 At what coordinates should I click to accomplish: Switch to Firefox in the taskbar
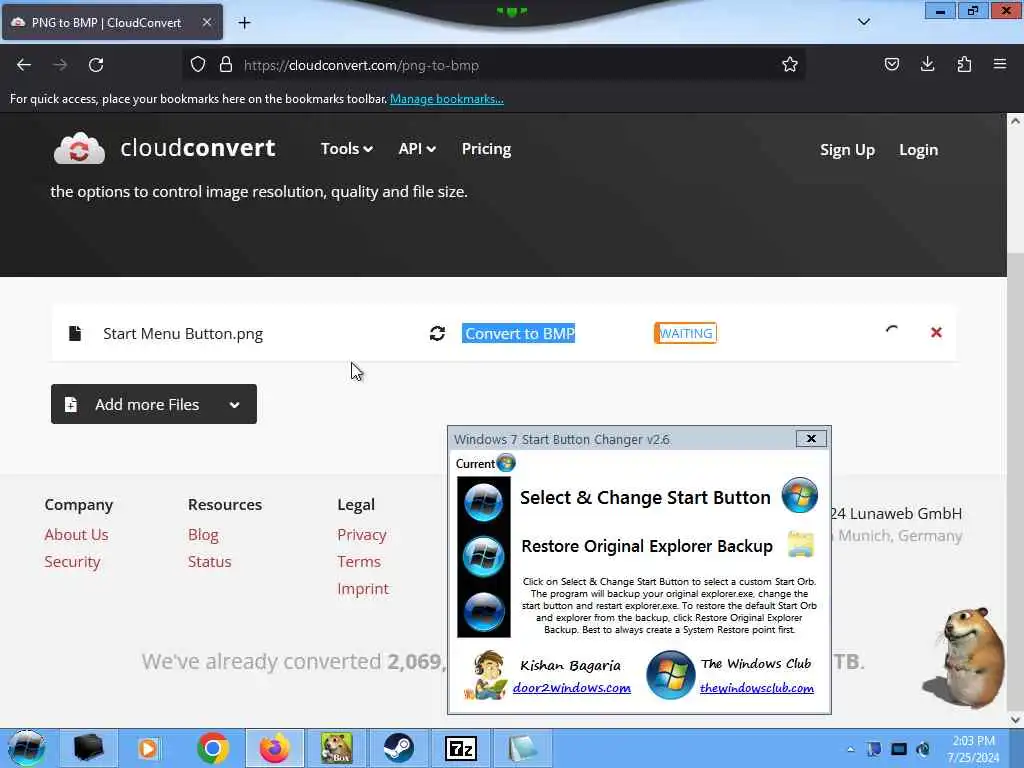[274, 748]
